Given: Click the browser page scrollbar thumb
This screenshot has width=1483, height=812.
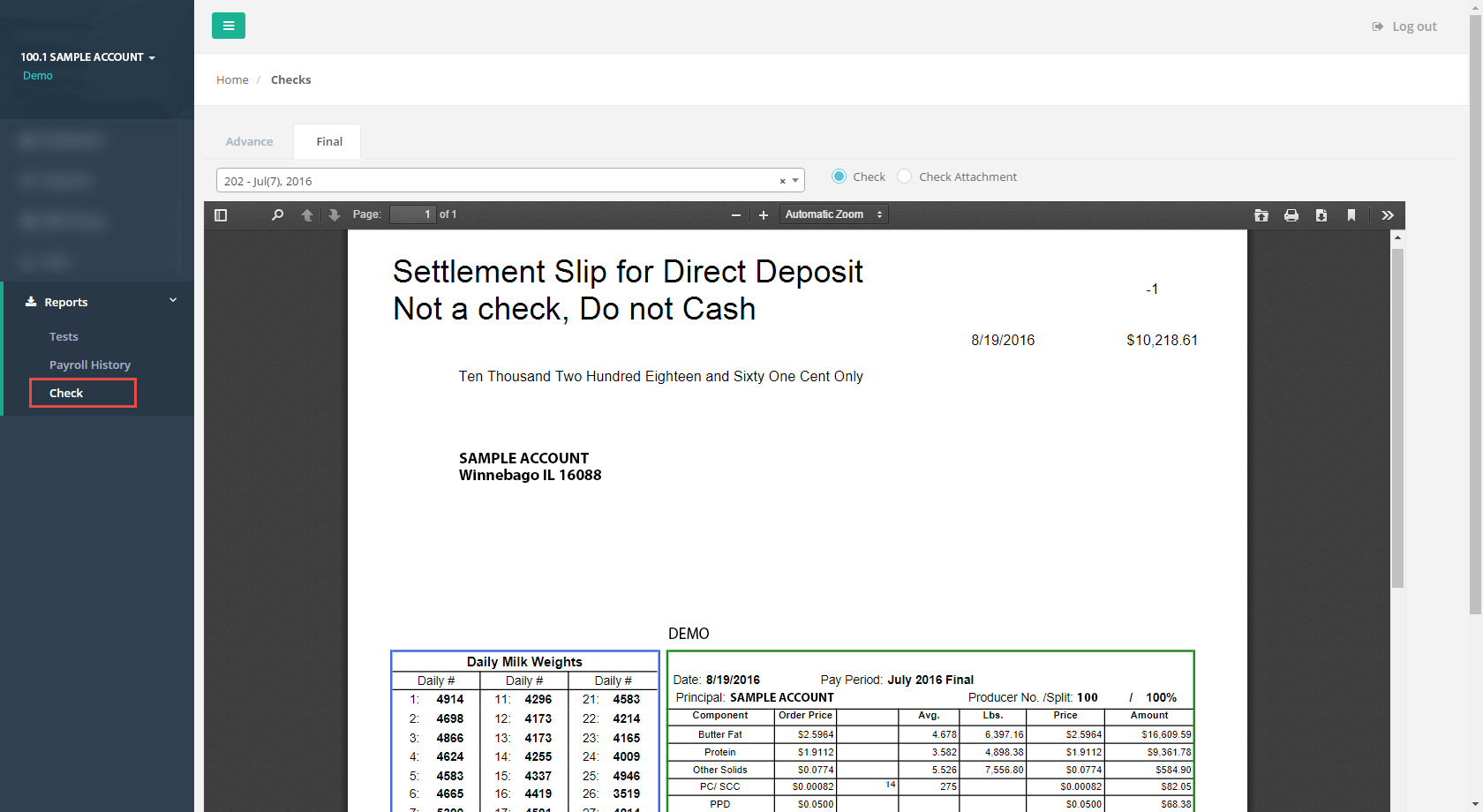Looking at the screenshot, I should (x=1476, y=313).
